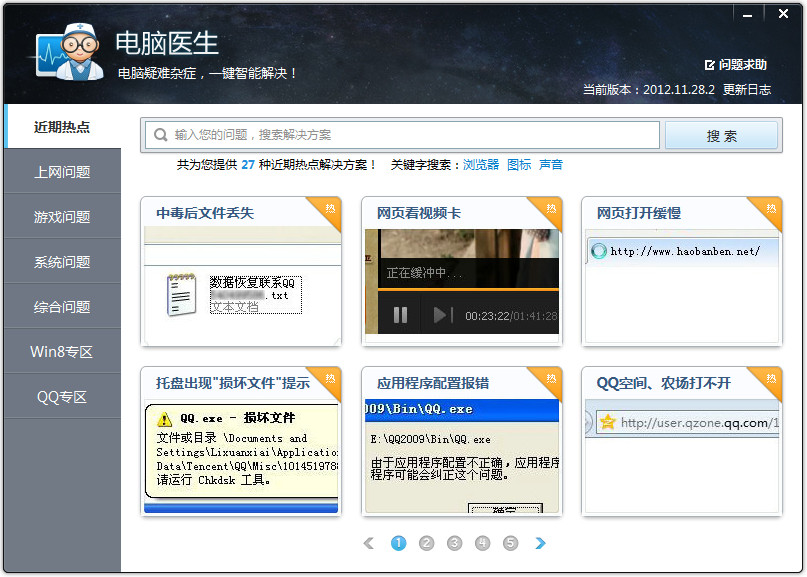807x577 pixels.
Task: Go to the next page arrow
Action: tap(540, 543)
